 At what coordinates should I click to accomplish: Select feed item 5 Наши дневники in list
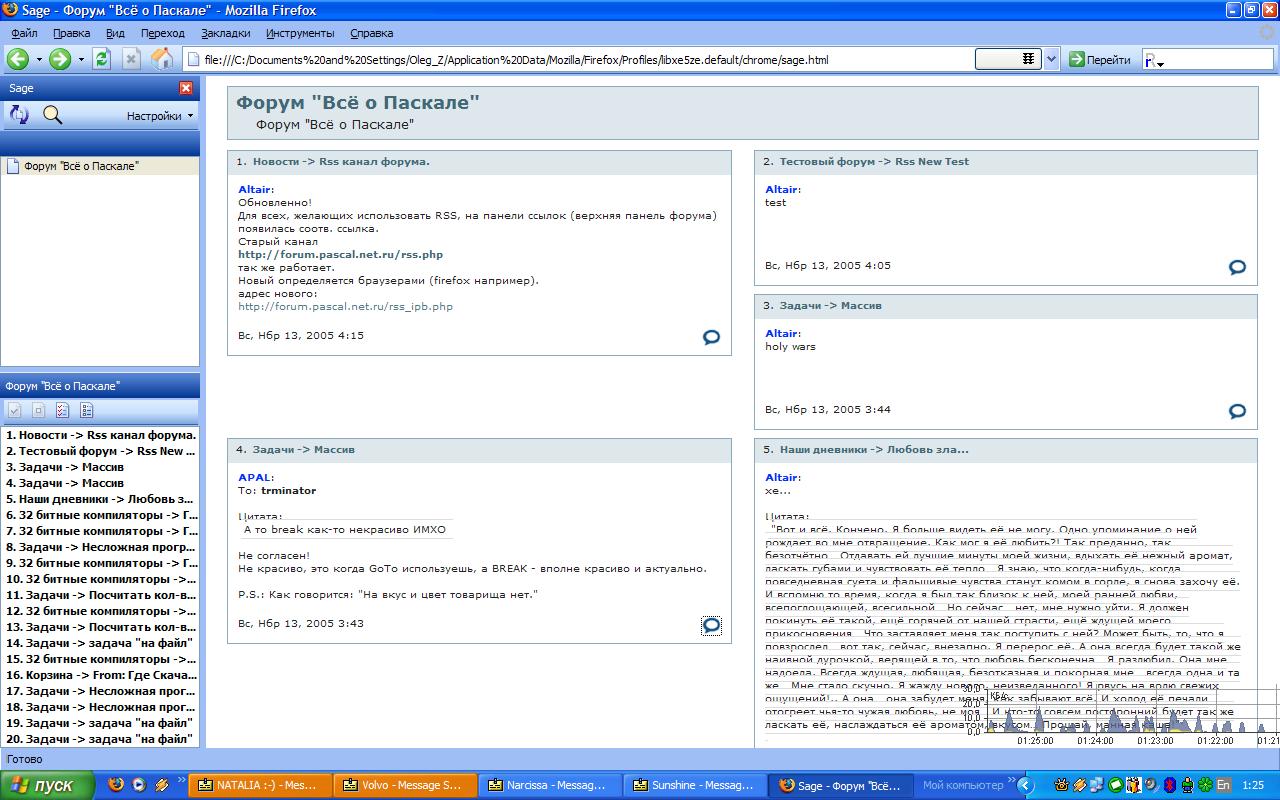pos(100,499)
